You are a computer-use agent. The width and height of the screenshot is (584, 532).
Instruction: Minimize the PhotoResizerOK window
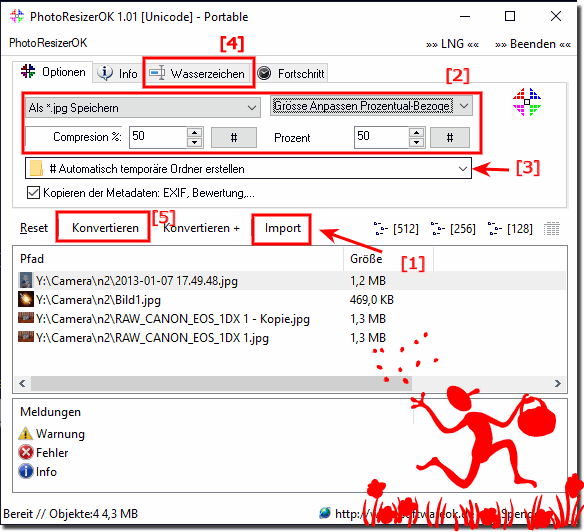pyautogui.click(x=465, y=16)
